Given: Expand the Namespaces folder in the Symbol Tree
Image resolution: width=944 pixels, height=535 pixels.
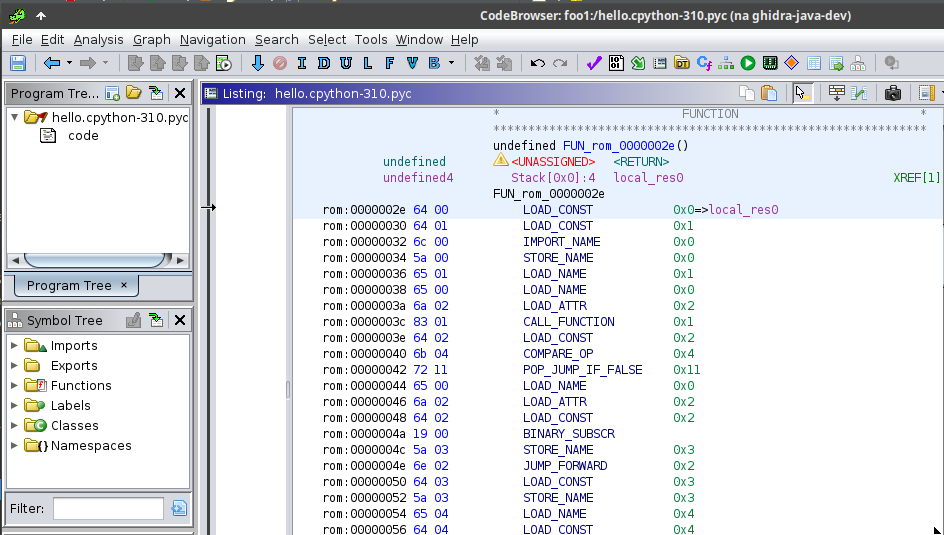Looking at the screenshot, I should click(14, 445).
